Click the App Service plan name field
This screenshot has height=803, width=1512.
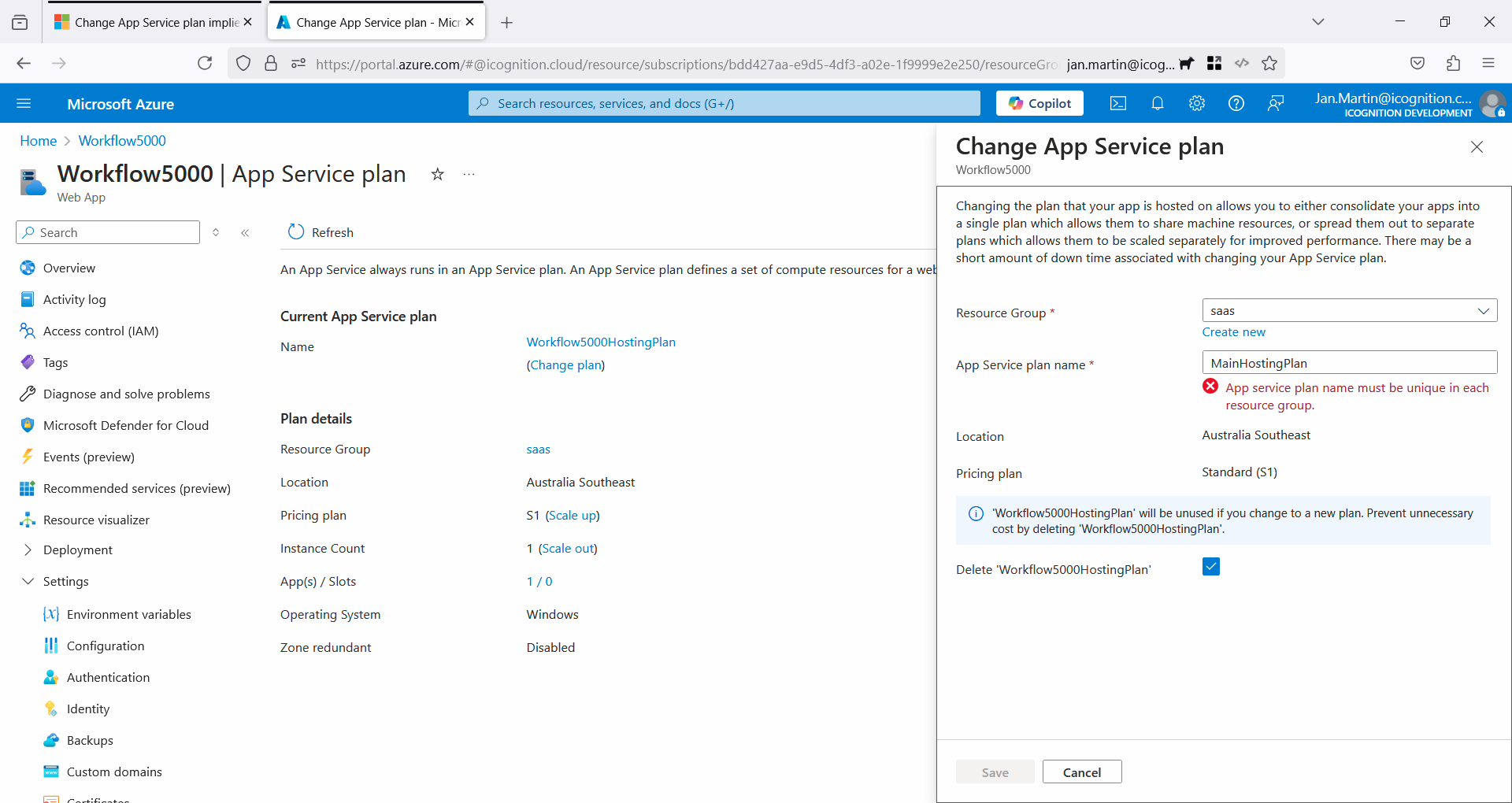pyautogui.click(x=1349, y=363)
